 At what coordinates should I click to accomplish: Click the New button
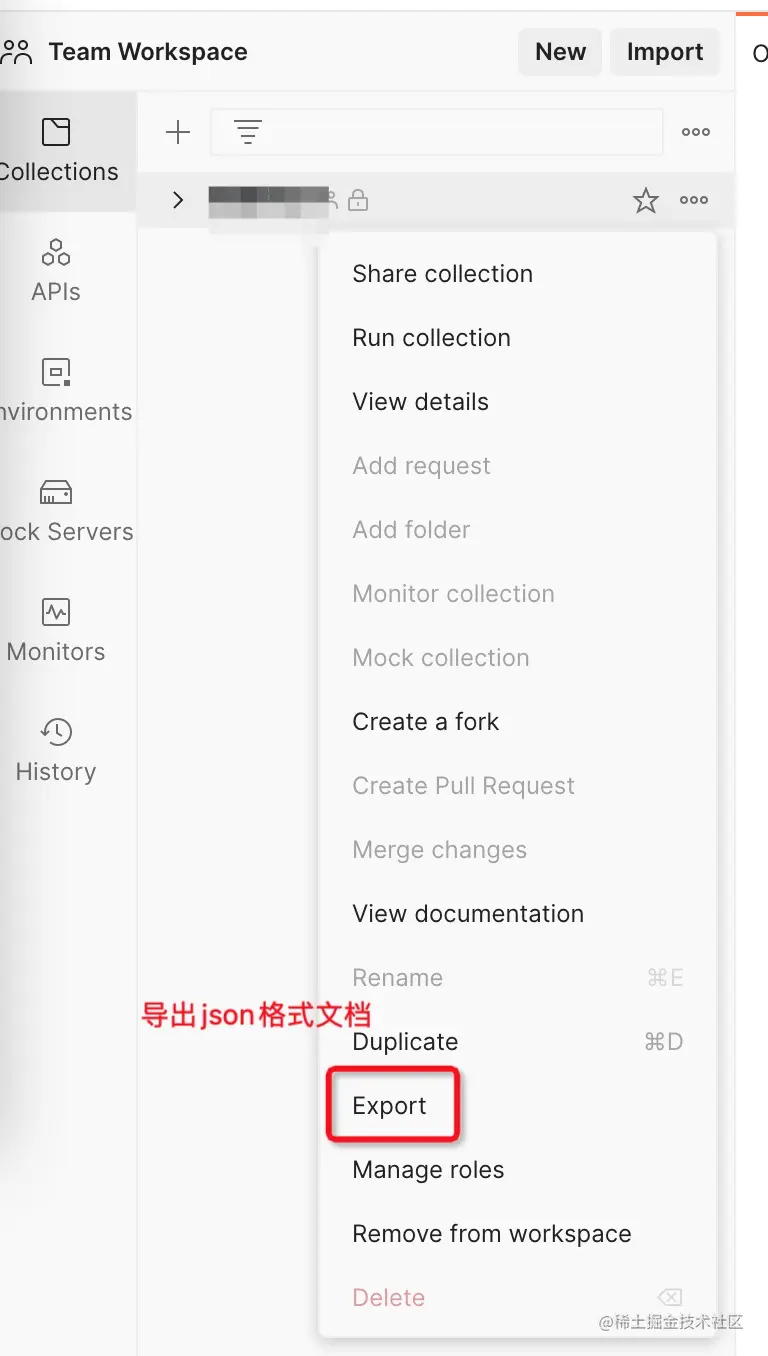coord(560,52)
